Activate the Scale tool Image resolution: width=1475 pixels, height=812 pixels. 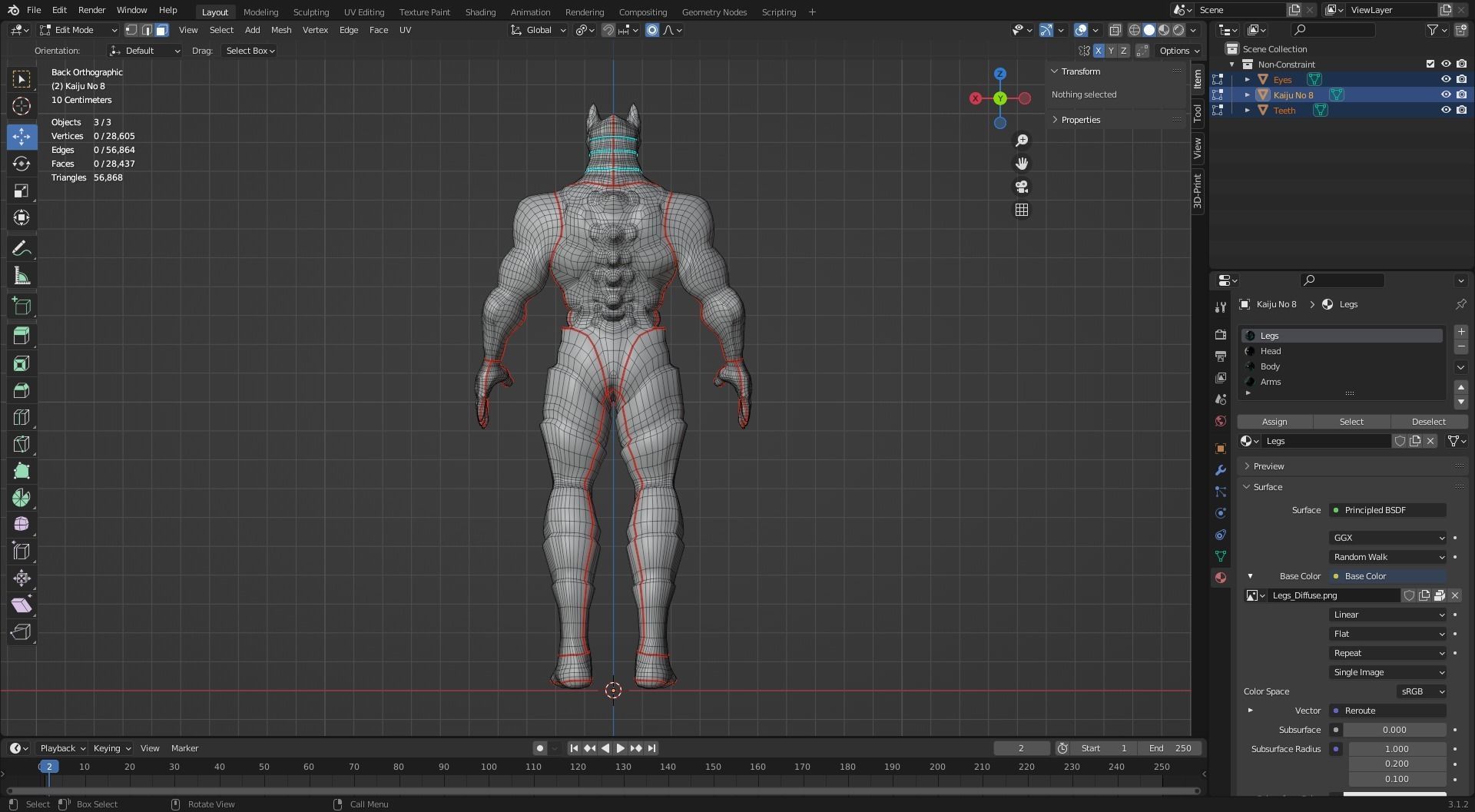[x=22, y=191]
